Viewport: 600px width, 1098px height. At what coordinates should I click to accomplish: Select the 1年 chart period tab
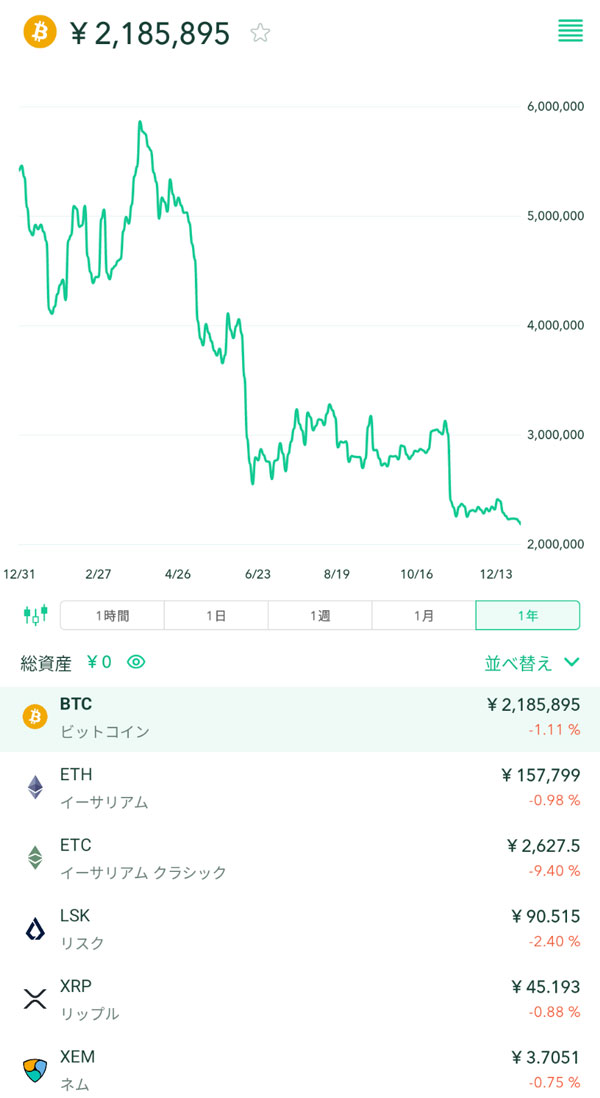[x=528, y=615]
